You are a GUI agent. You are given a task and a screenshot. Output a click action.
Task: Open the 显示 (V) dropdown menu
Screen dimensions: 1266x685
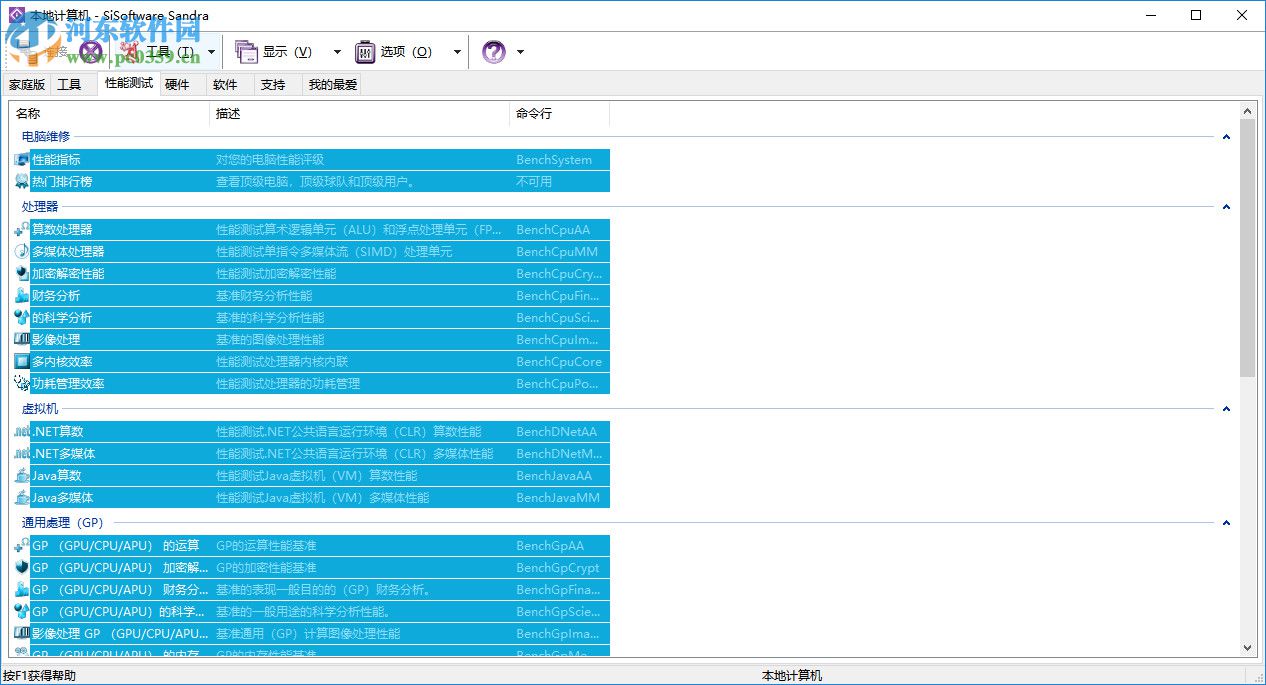(288, 51)
